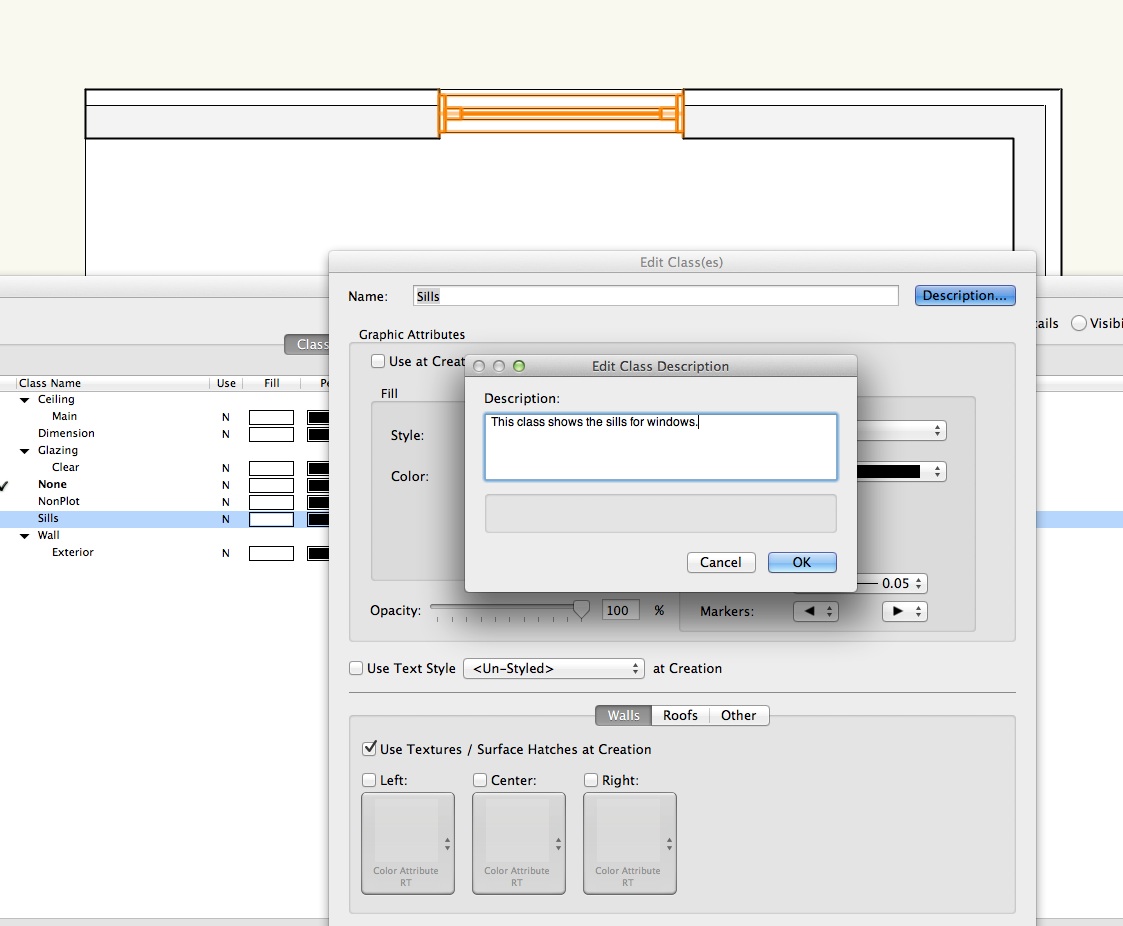1123x926 pixels.
Task: Toggle Use Text Style at Creation
Action: [356, 668]
